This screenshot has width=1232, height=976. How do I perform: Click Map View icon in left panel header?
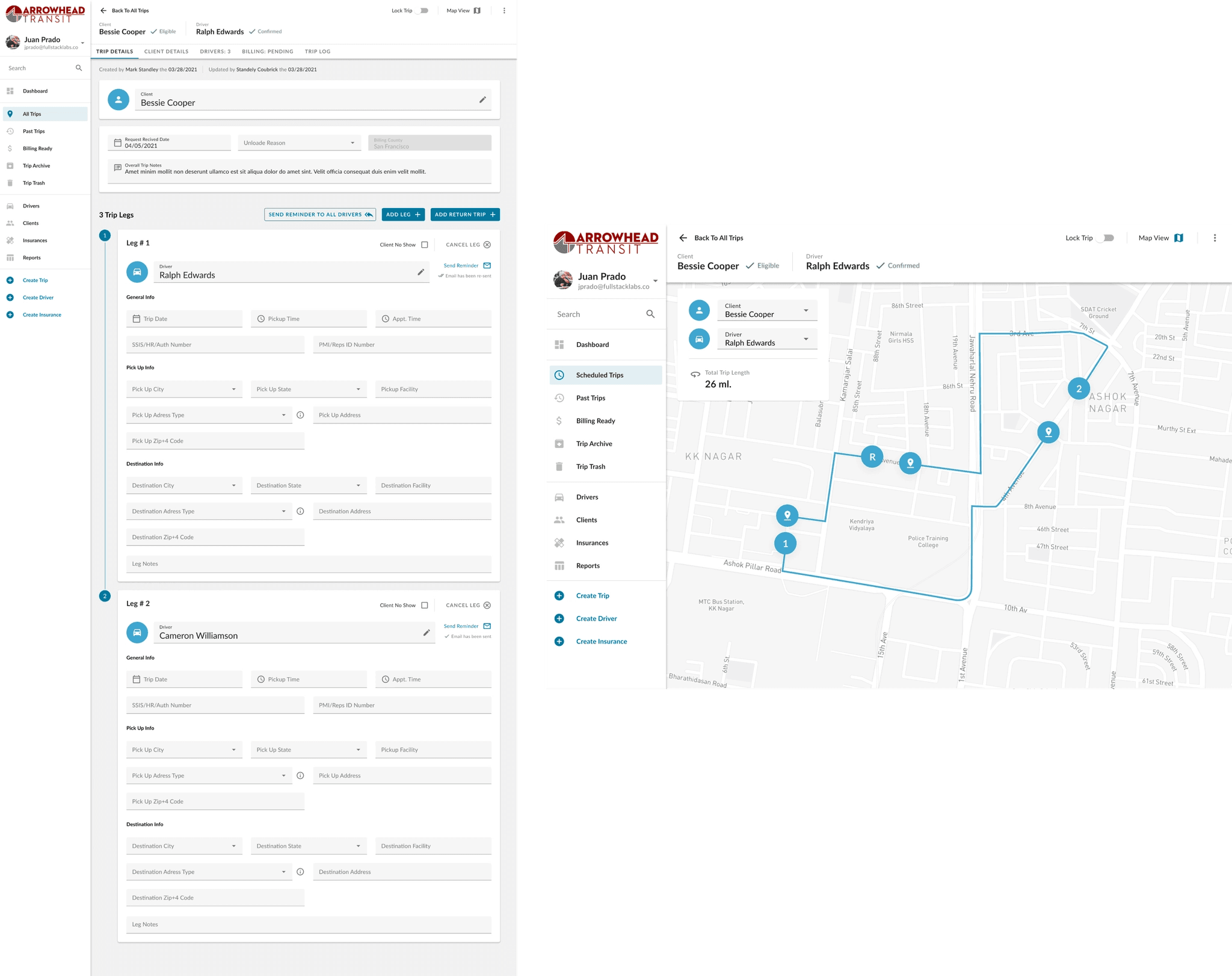click(477, 11)
